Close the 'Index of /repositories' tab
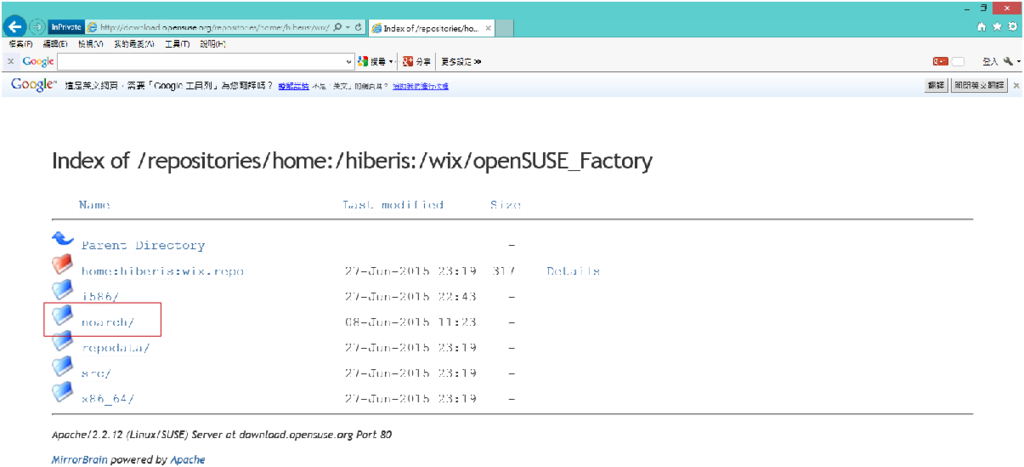Screen dimensions: 1024x467 (x=488, y=28)
